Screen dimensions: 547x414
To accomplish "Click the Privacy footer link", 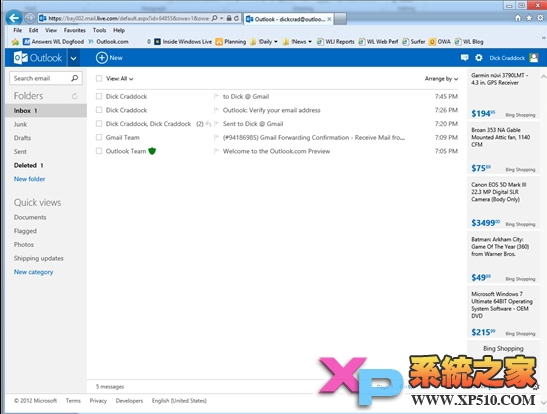I will 98,401.
